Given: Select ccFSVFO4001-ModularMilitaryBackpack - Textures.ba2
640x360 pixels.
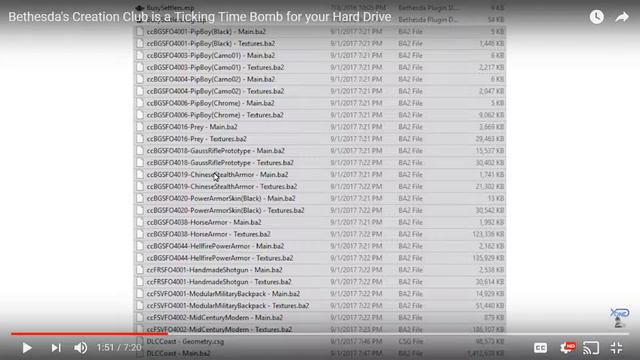Looking at the screenshot, I should (228, 305).
